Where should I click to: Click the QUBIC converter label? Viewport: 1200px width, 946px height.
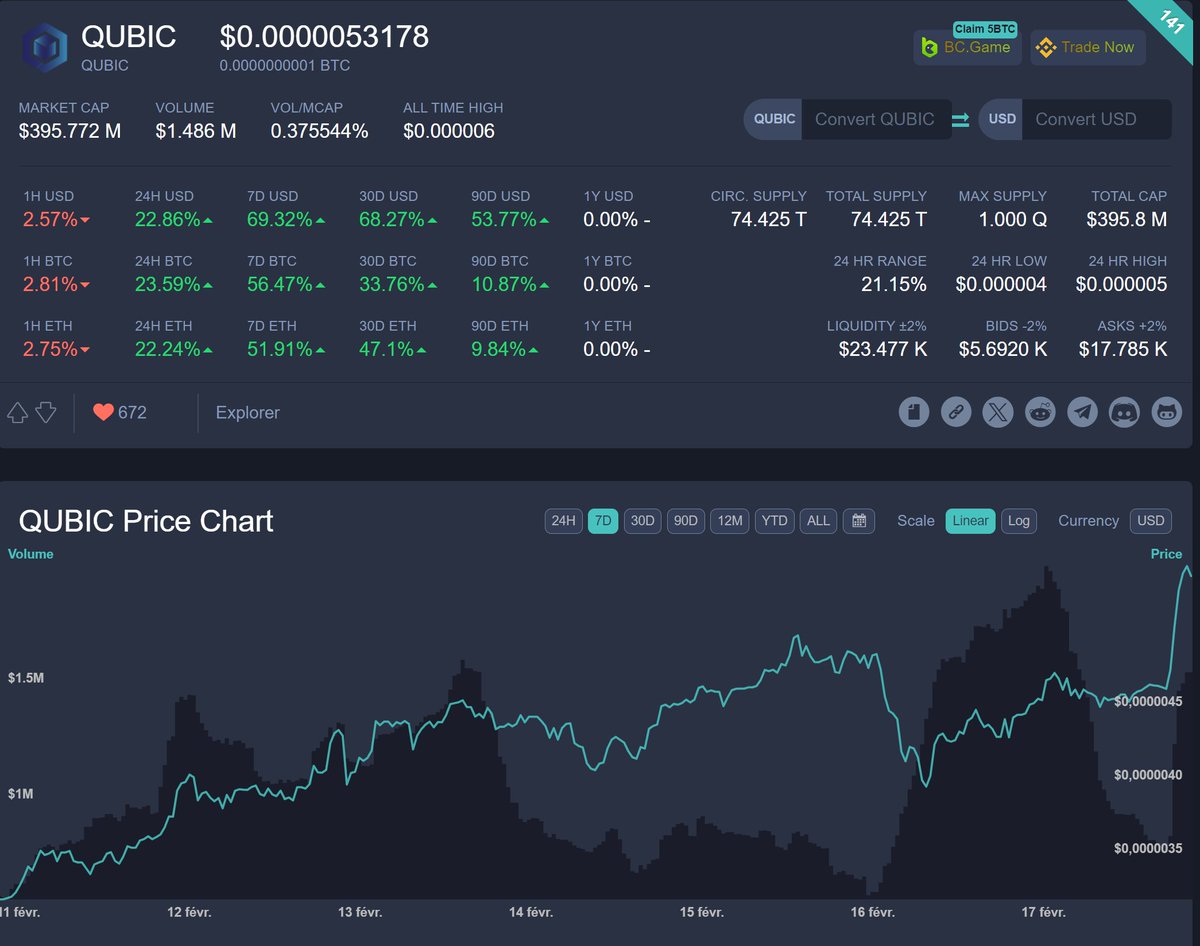point(774,119)
